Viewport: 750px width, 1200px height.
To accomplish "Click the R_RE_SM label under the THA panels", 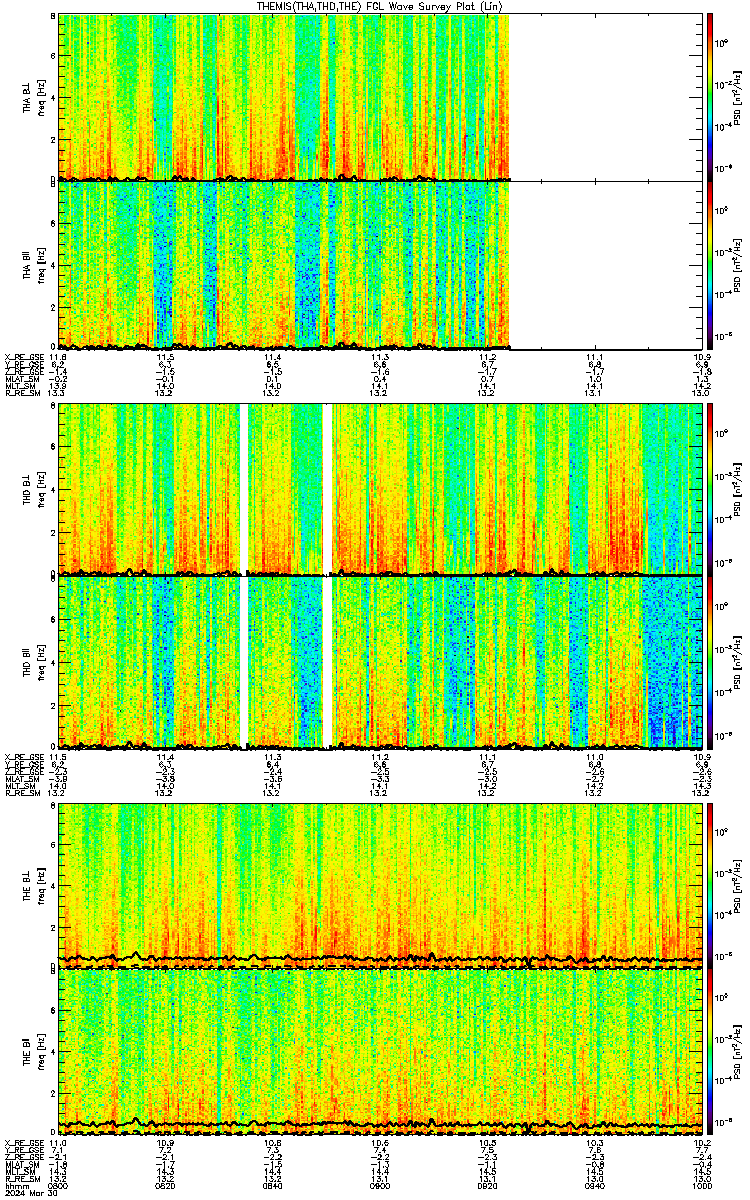I will pos(21,393).
